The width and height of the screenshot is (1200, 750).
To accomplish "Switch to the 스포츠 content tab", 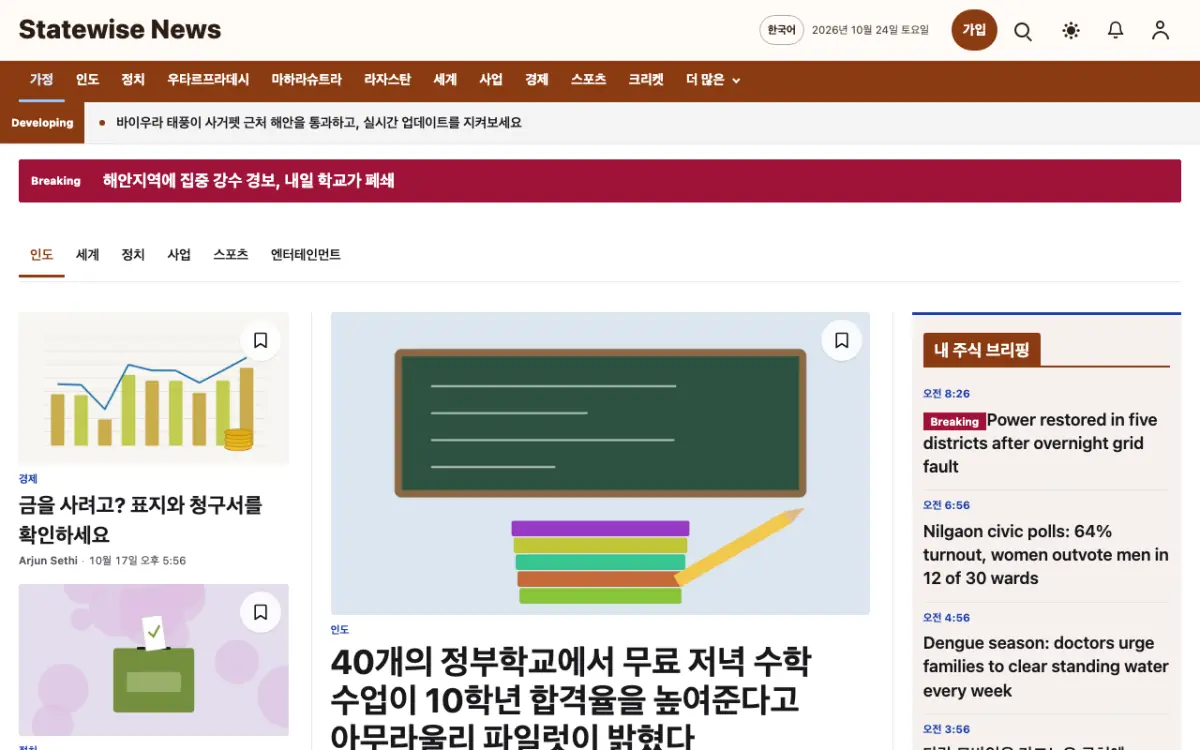I will (231, 255).
